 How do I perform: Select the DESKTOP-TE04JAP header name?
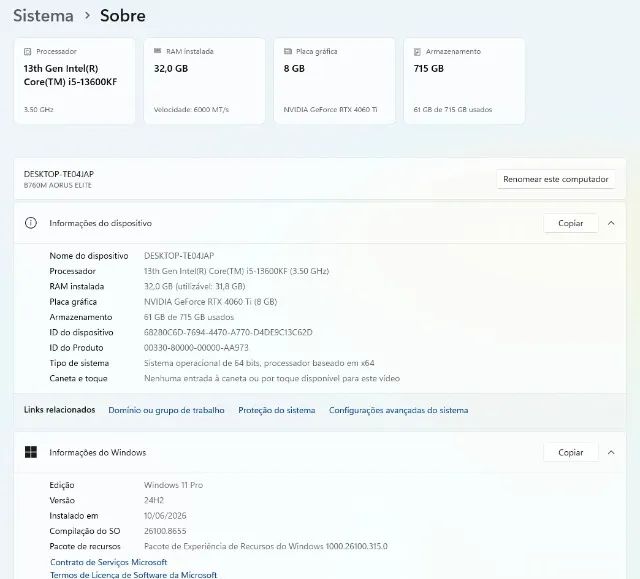[59, 174]
